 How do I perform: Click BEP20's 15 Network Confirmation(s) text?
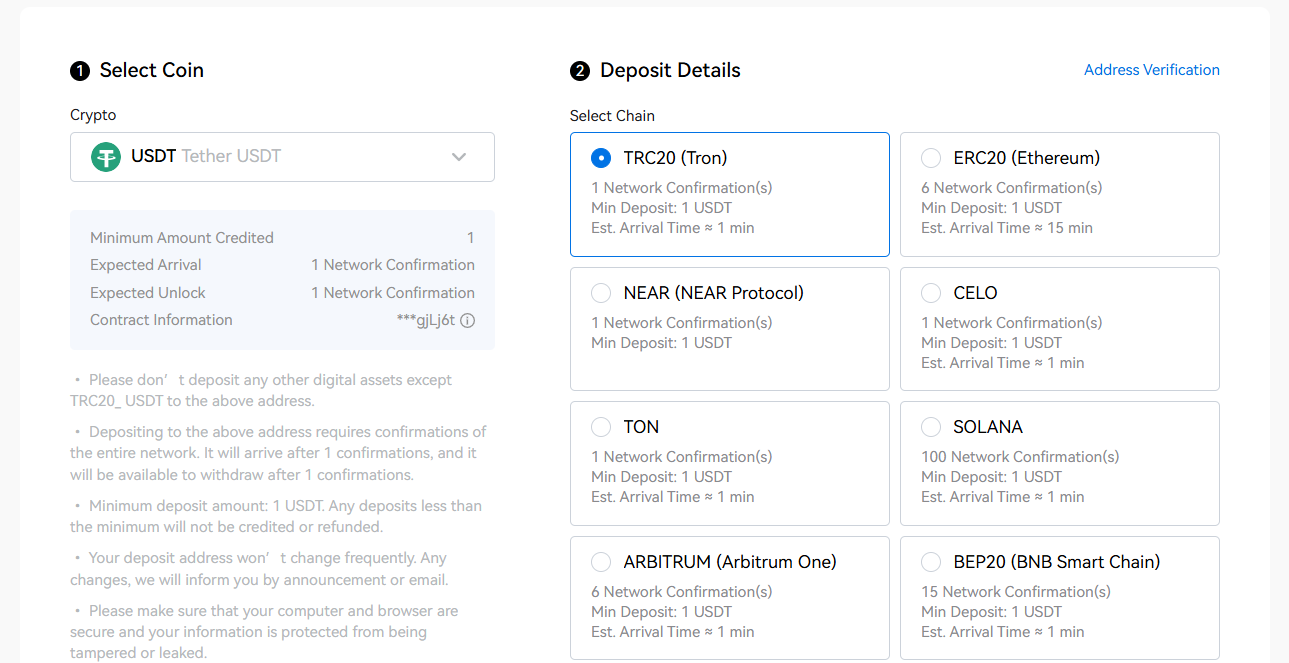coord(1016,592)
